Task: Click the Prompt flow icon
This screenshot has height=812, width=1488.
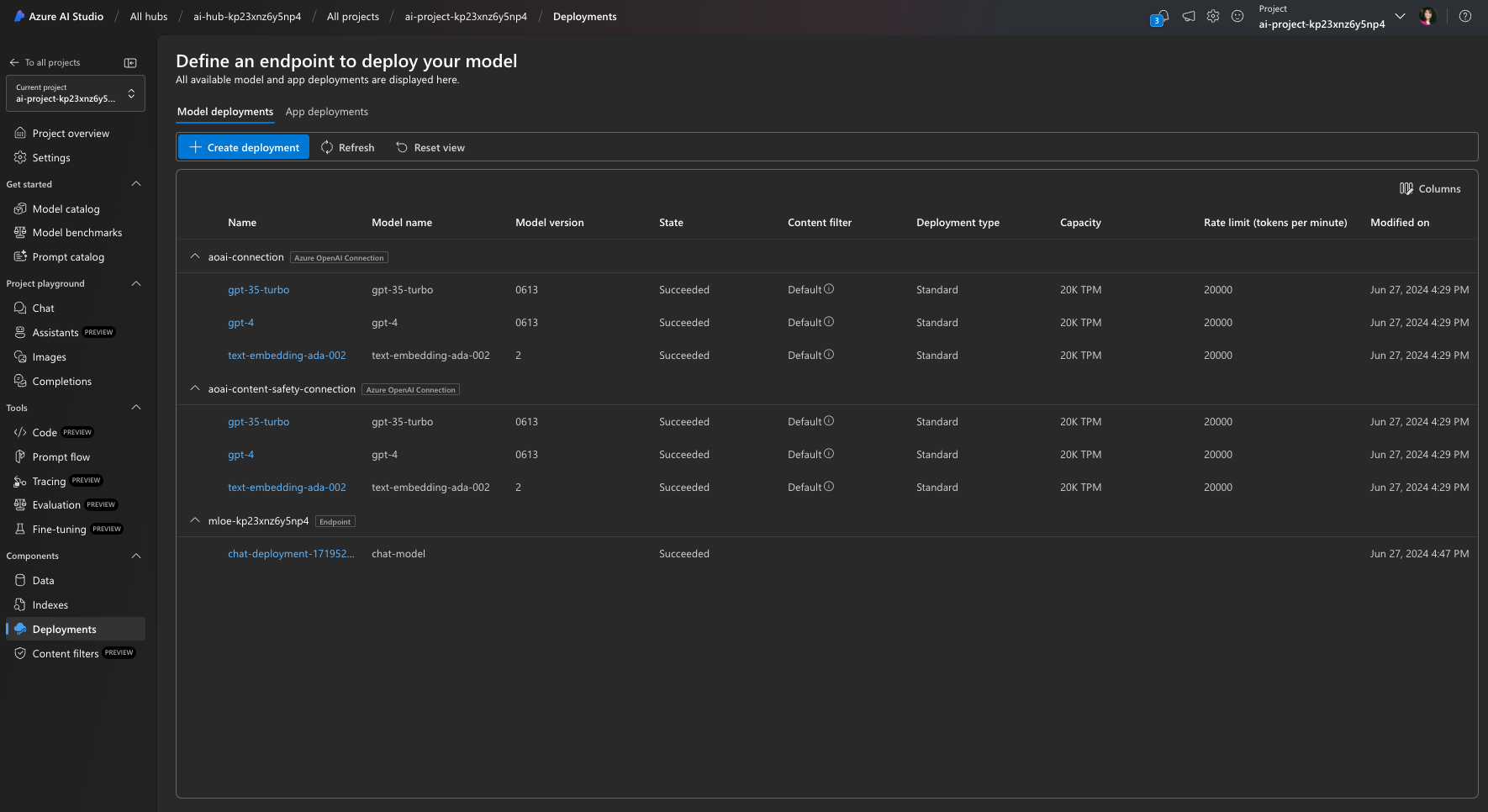Action: [20, 456]
